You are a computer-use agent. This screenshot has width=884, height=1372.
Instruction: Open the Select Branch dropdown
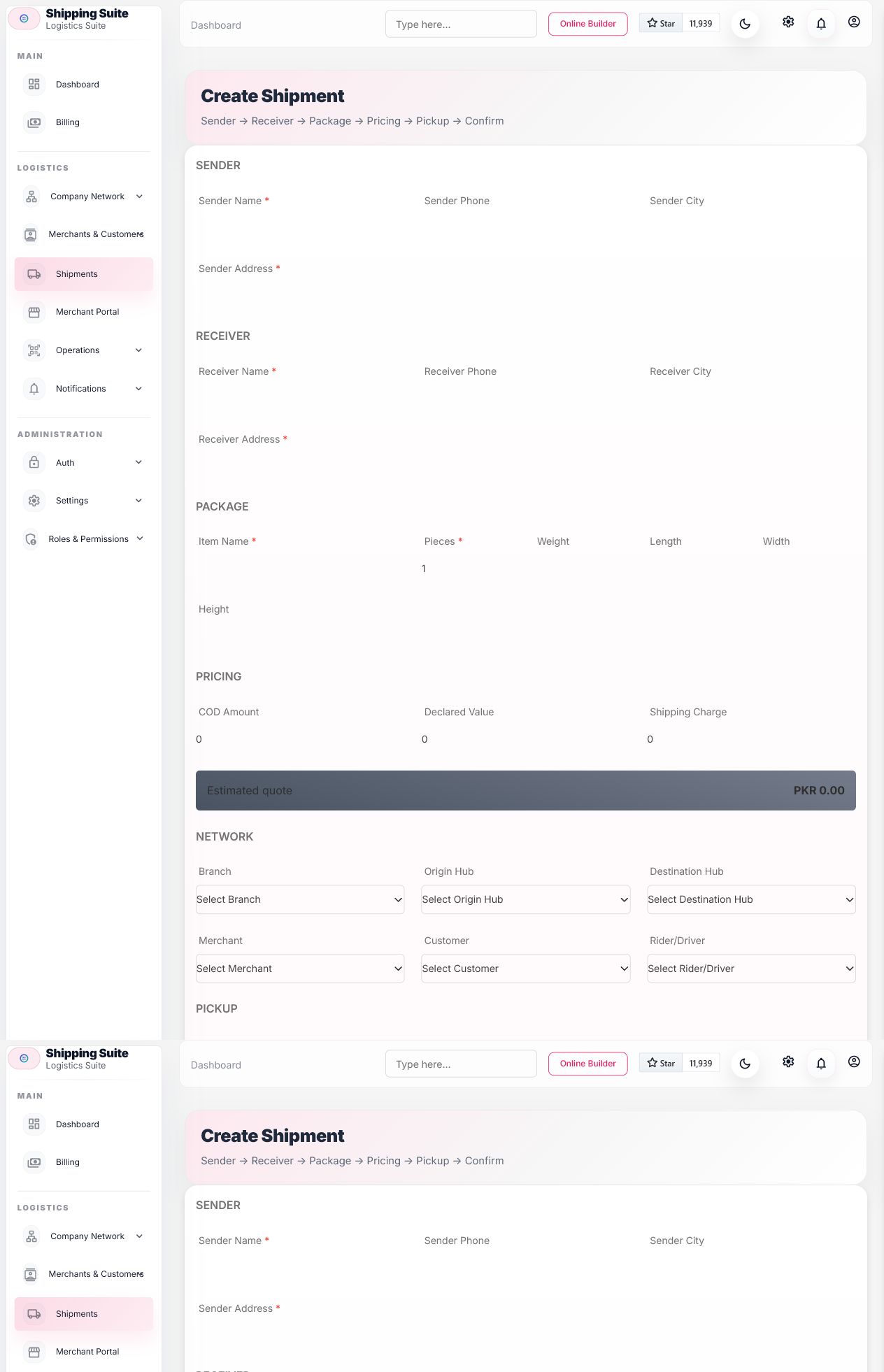coord(300,899)
